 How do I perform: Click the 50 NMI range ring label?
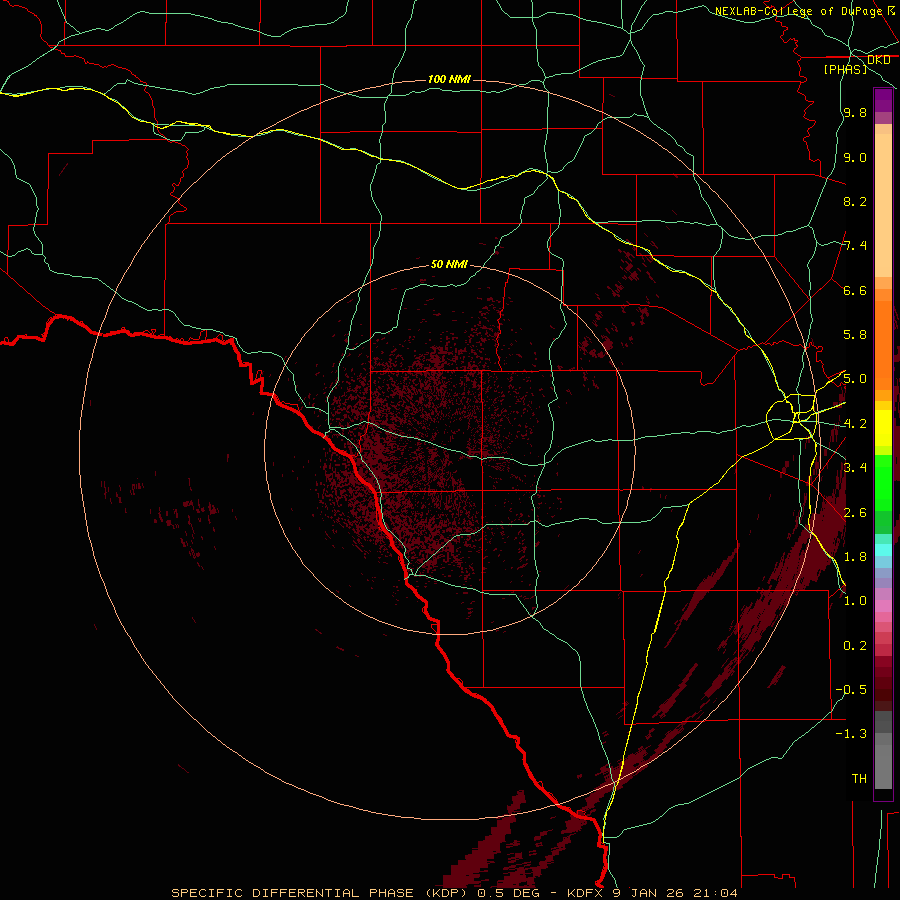point(449,264)
